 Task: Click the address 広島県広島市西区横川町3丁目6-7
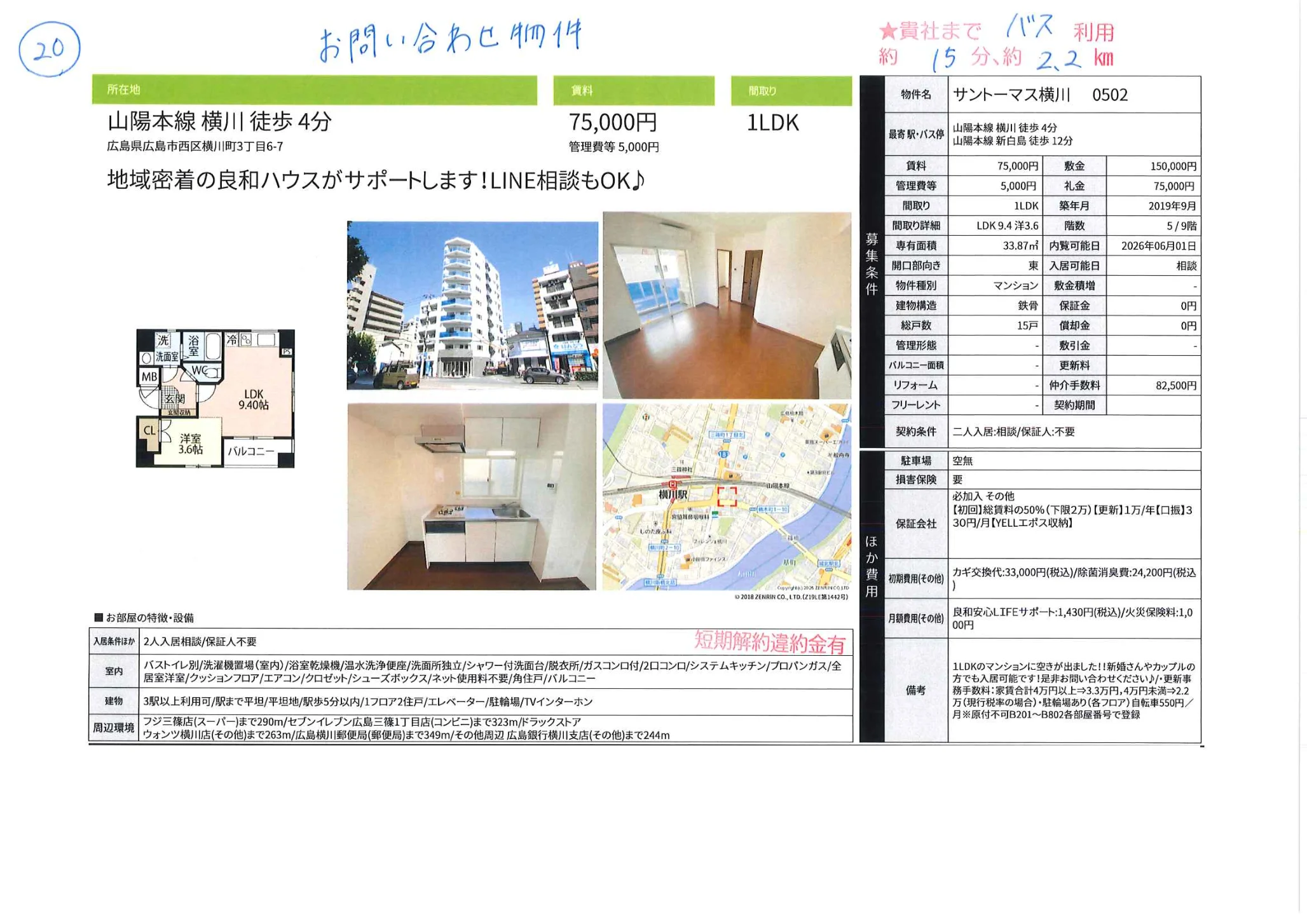195,146
